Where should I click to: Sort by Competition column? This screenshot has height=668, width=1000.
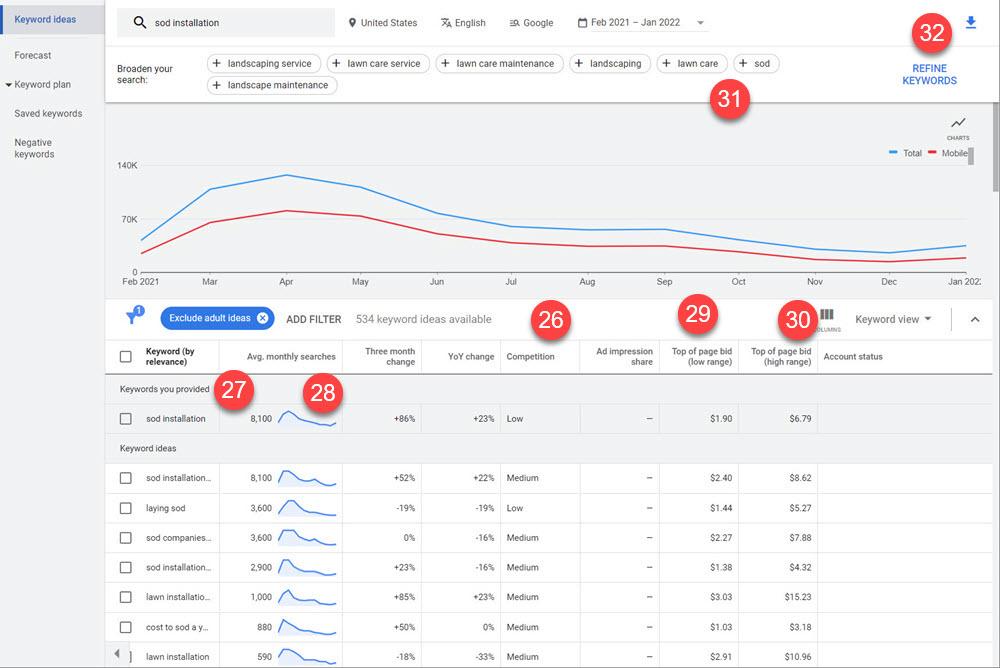pyautogui.click(x=530, y=357)
